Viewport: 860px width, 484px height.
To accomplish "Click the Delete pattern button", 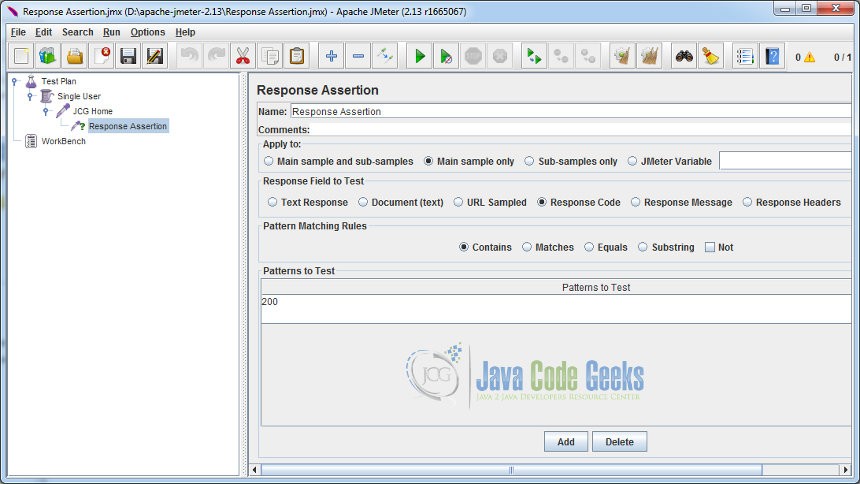I will click(619, 442).
